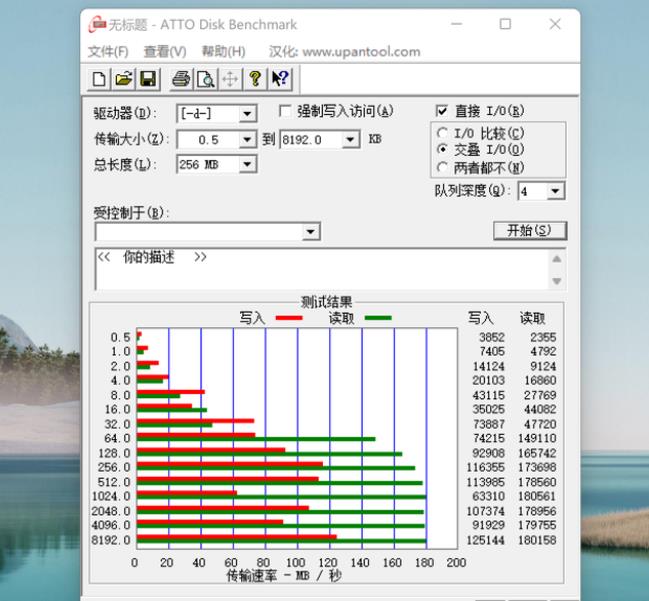
Task: Click the New document toolbar icon
Action: point(100,79)
